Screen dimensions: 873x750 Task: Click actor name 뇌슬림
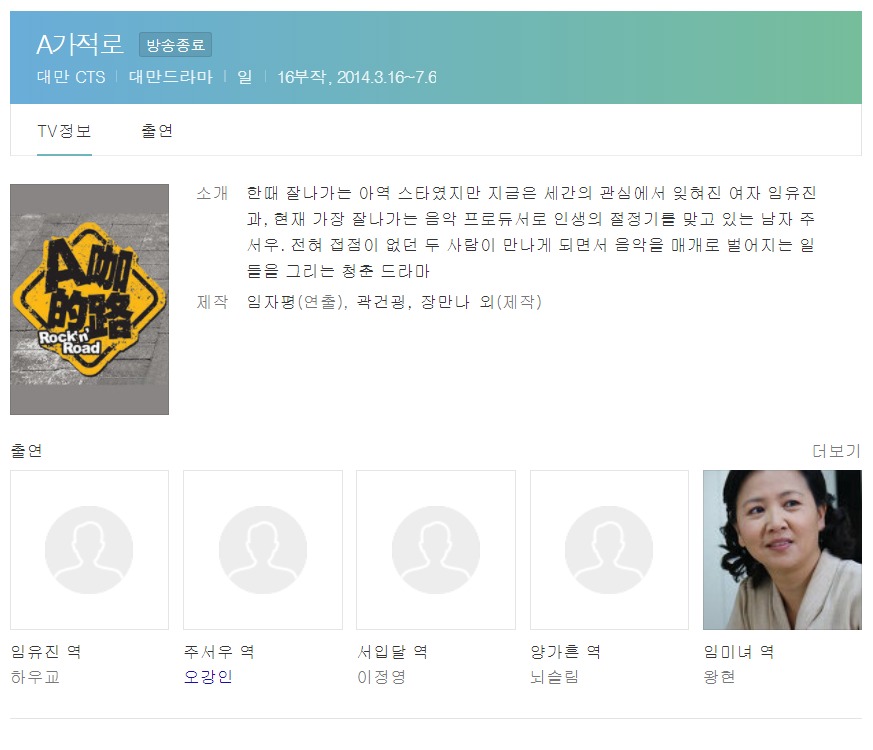(555, 677)
